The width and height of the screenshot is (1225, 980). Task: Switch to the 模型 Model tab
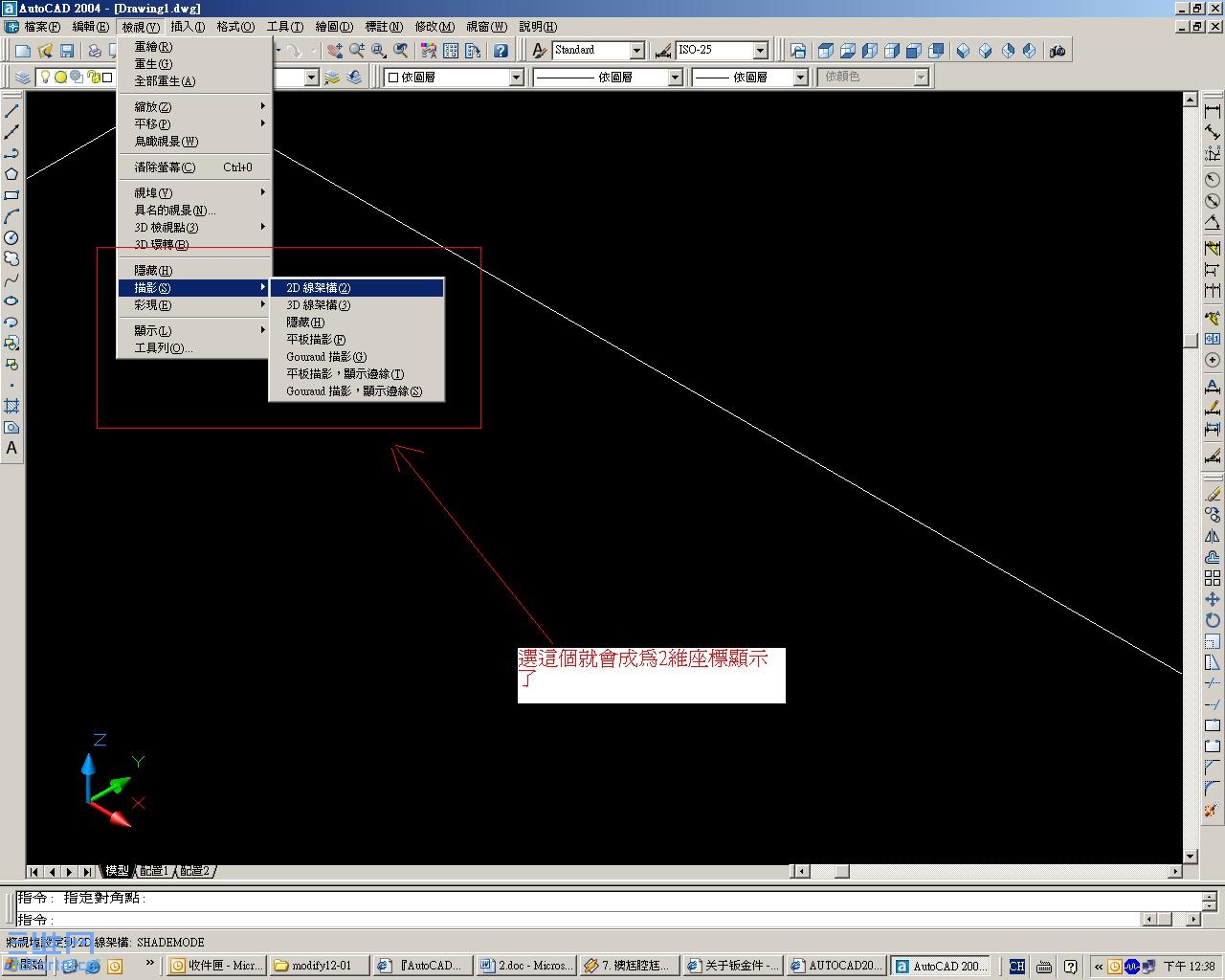click(117, 871)
